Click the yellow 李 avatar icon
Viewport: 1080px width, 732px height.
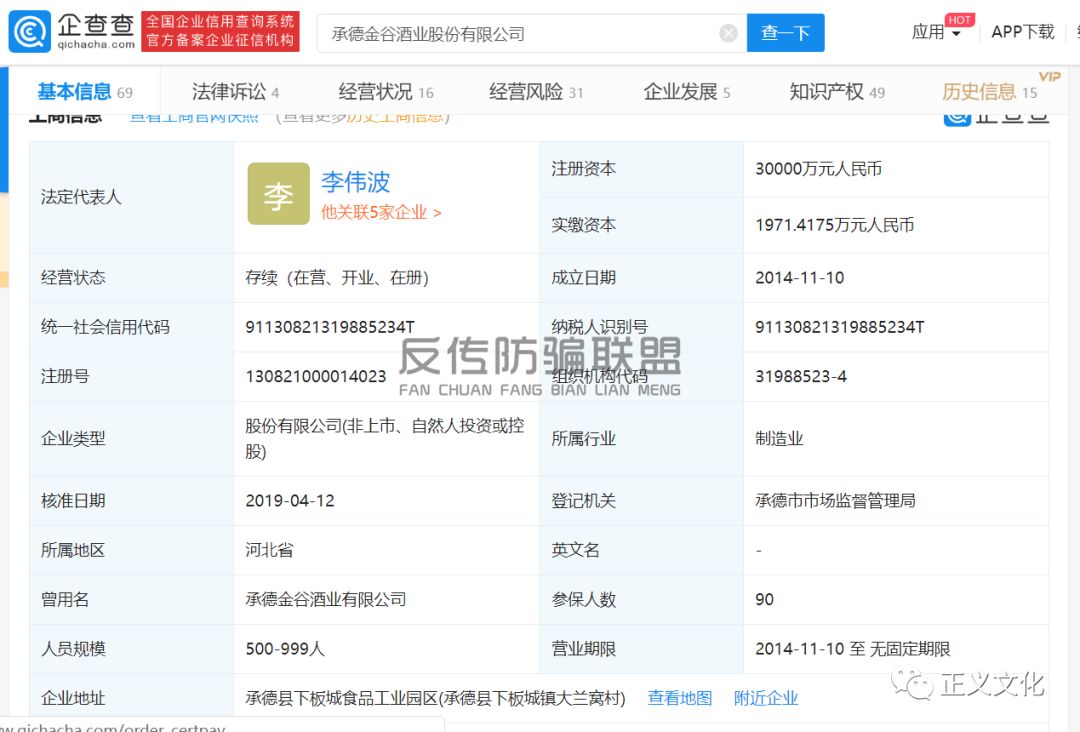[277, 193]
